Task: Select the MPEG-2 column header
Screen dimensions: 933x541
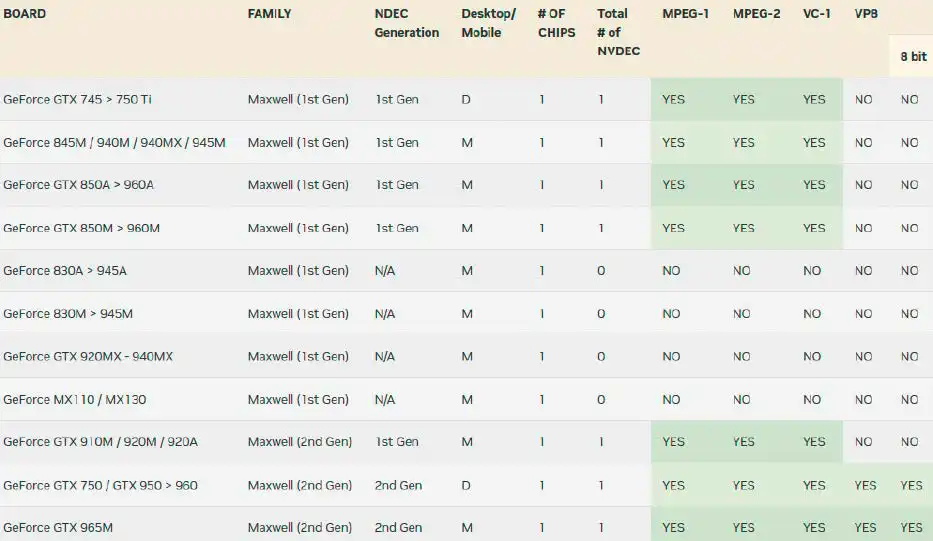Action: coord(756,14)
